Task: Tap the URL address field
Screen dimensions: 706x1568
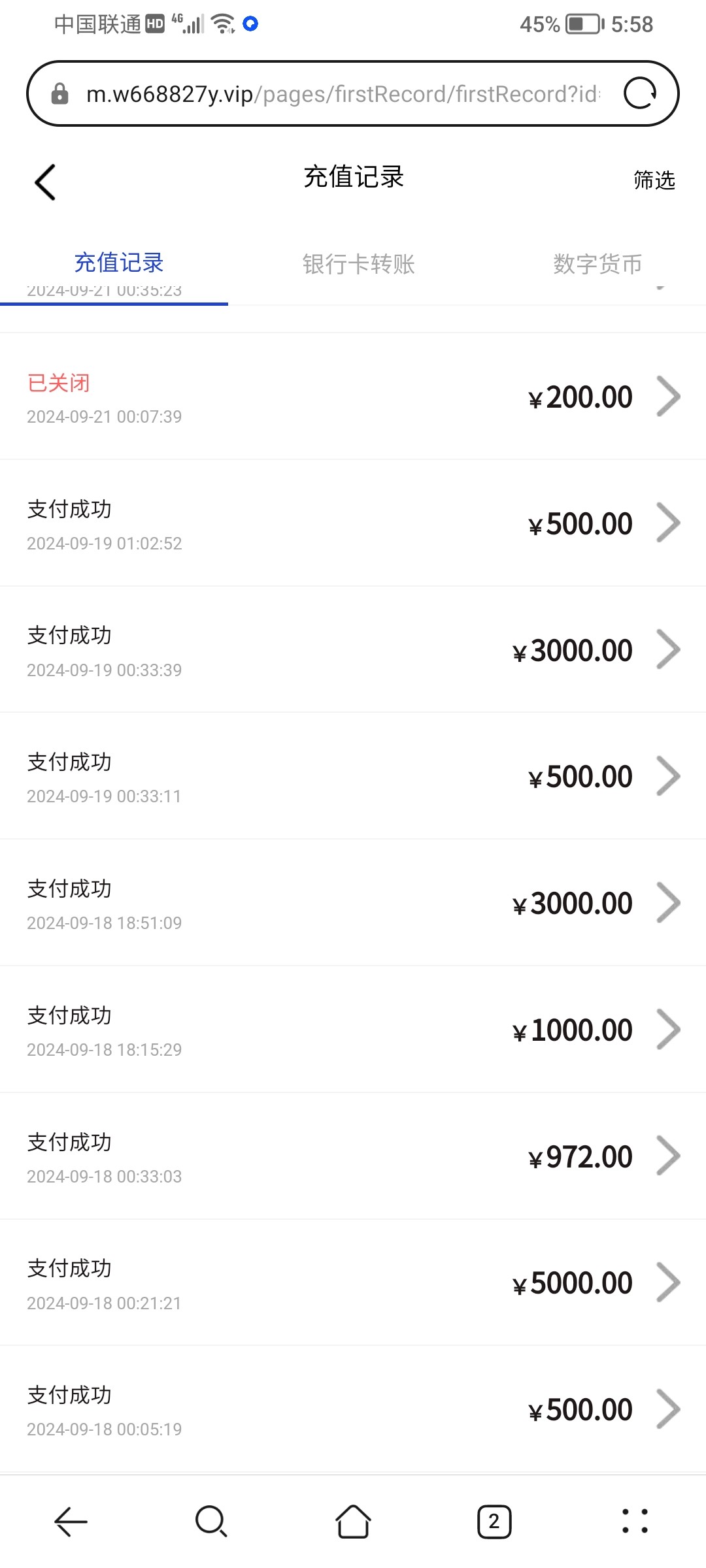Action: pyautogui.click(x=340, y=94)
